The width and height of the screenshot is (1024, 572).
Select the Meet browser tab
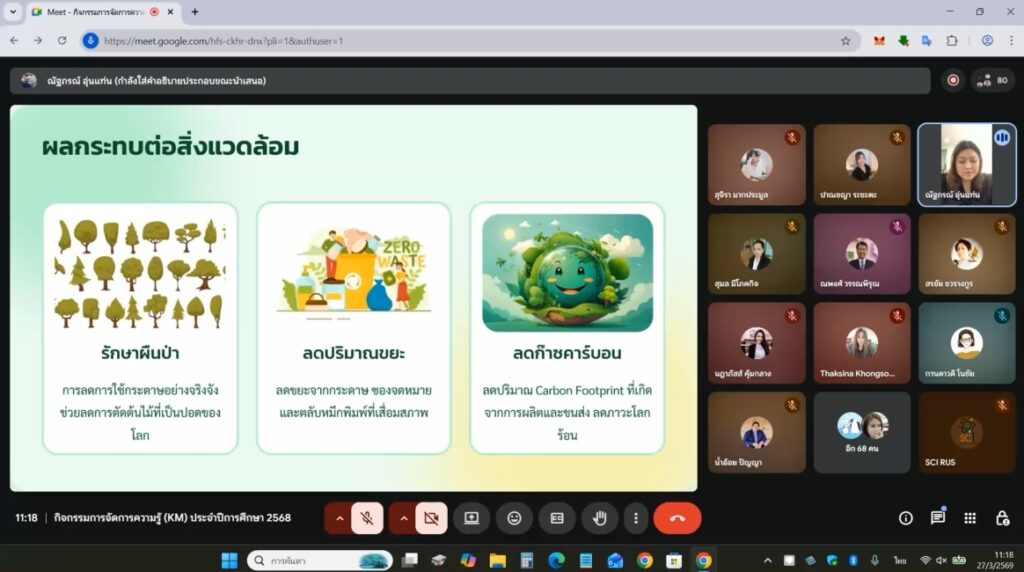tap(95, 12)
